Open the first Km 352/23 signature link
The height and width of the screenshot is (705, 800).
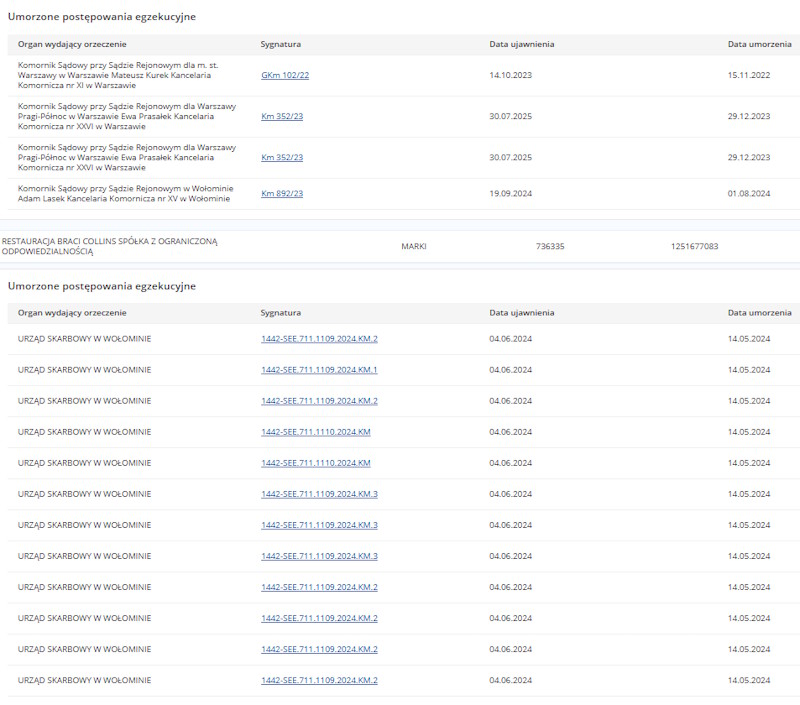(282, 116)
